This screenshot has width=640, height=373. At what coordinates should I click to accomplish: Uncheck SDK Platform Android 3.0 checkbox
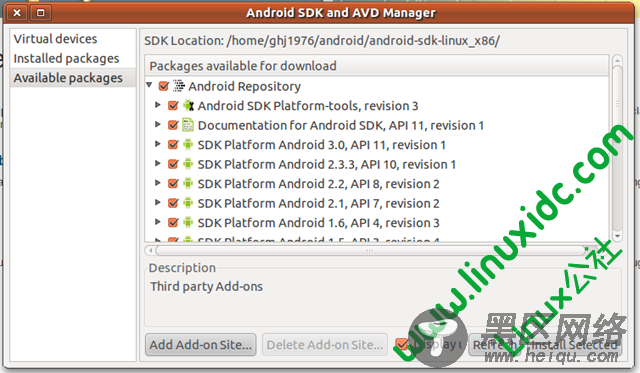point(173,144)
